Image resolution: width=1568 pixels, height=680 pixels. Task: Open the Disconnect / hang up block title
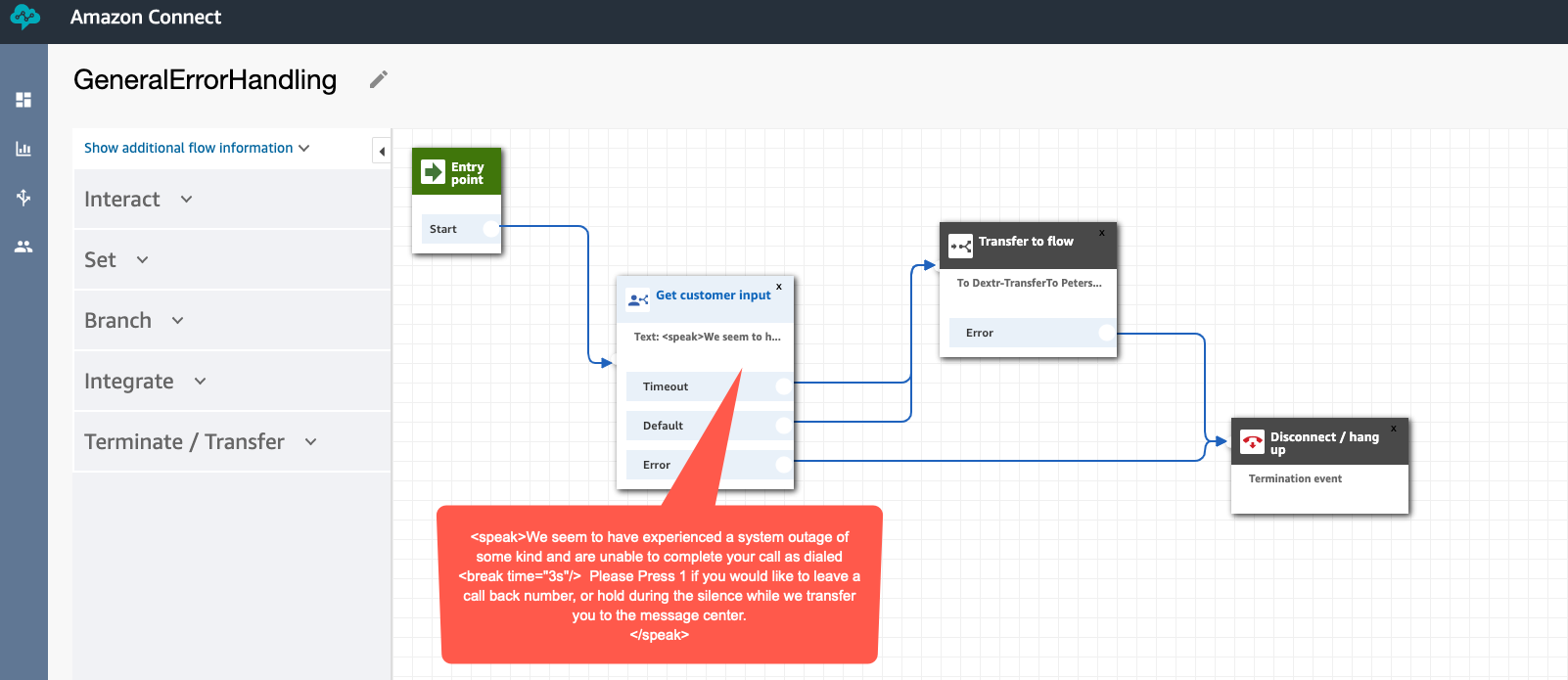[1324, 443]
